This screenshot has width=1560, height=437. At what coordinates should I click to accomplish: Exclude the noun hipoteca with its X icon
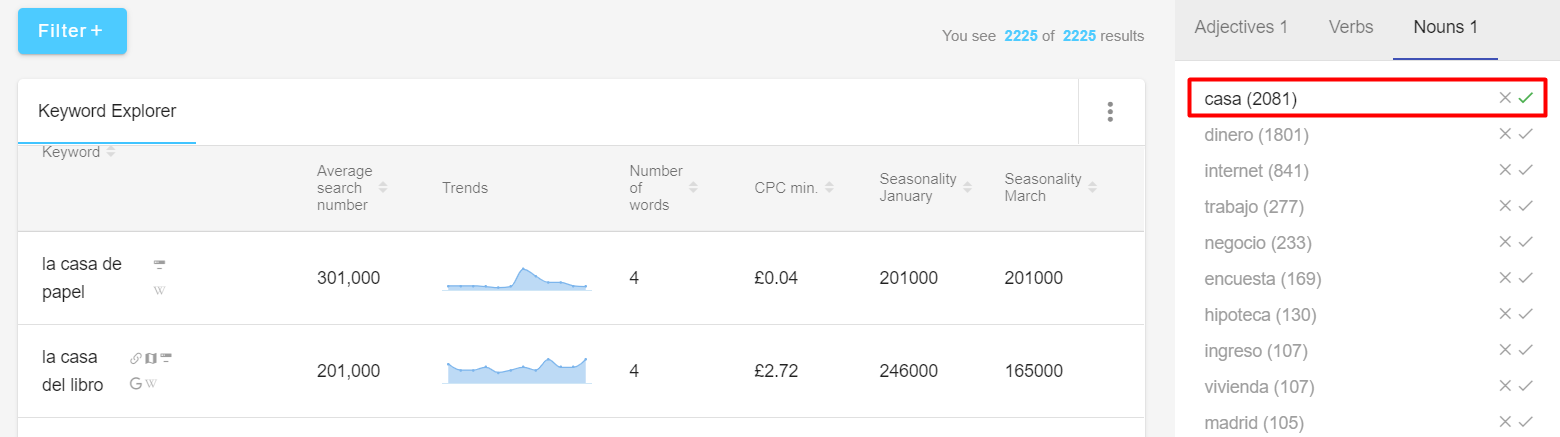coord(1505,314)
